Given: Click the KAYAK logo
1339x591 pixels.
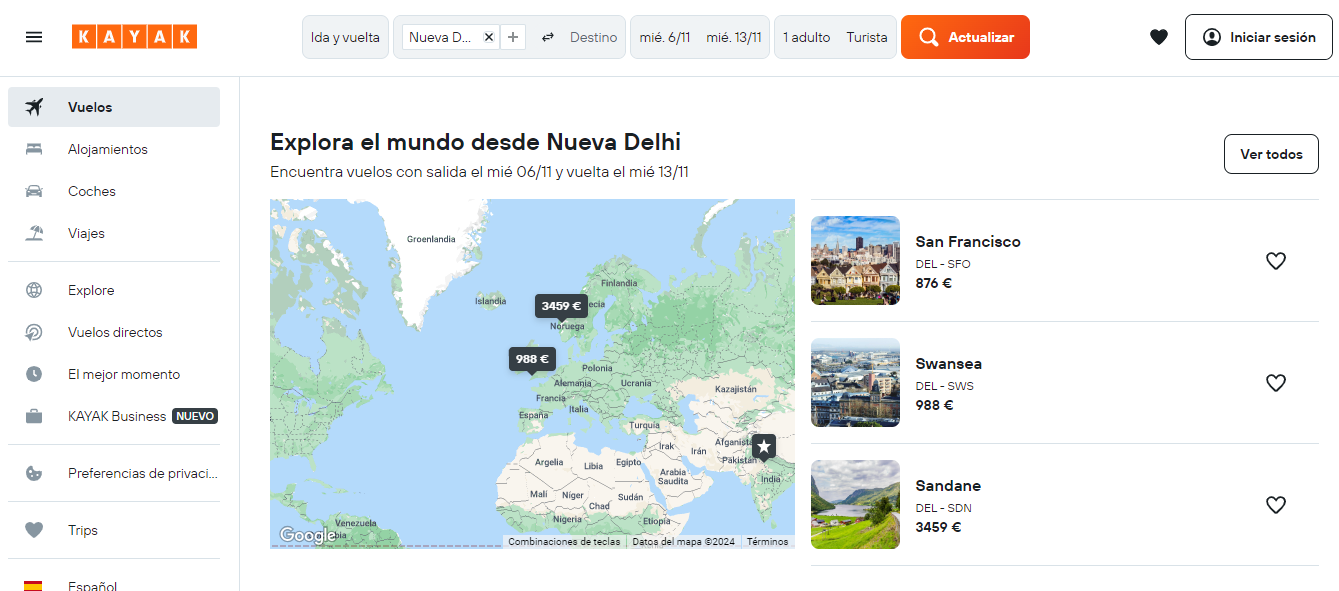Looking at the screenshot, I should click(x=134, y=37).
